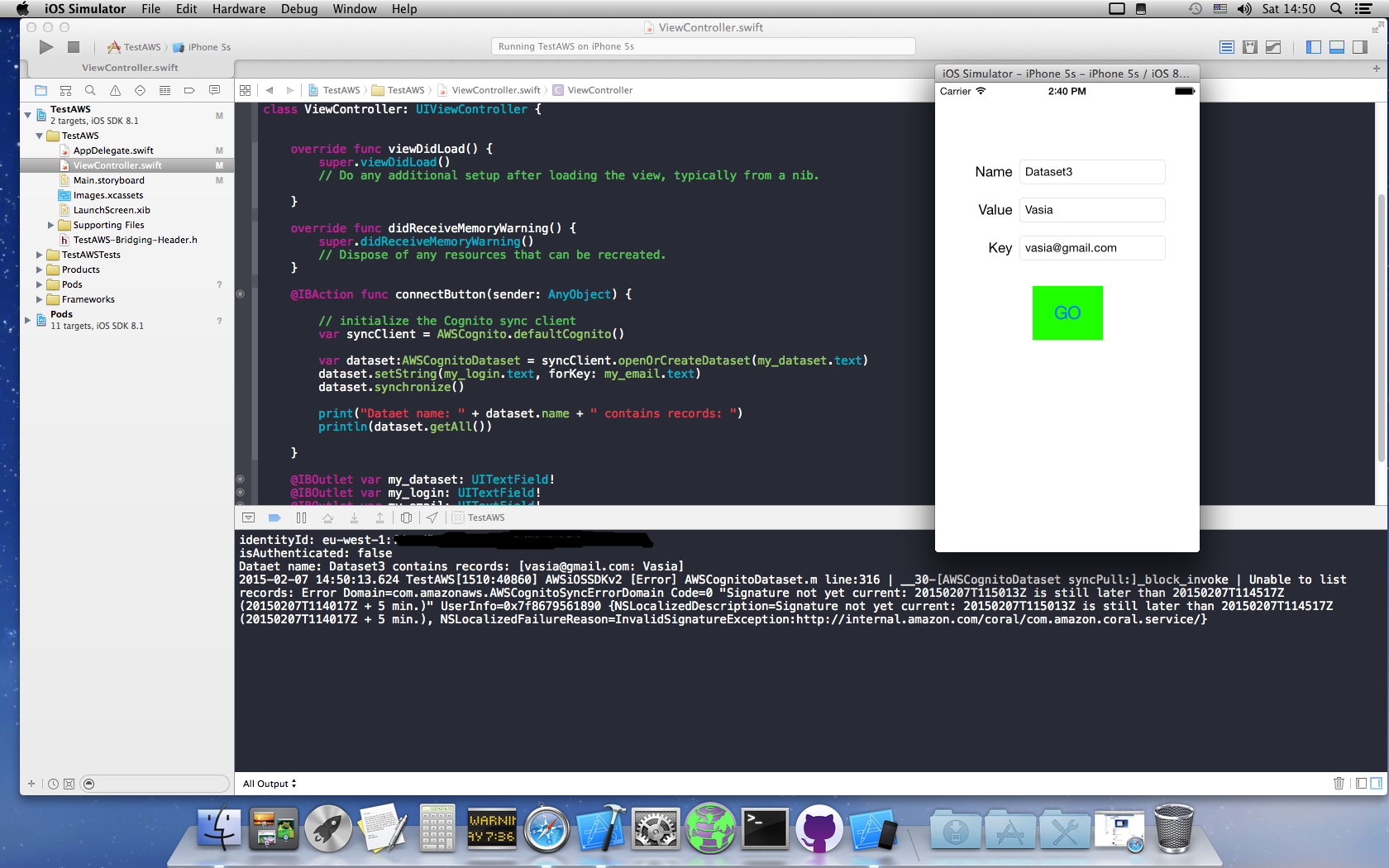This screenshot has height=868, width=1389.
Task: Open the Debug menu
Action: 299,9
